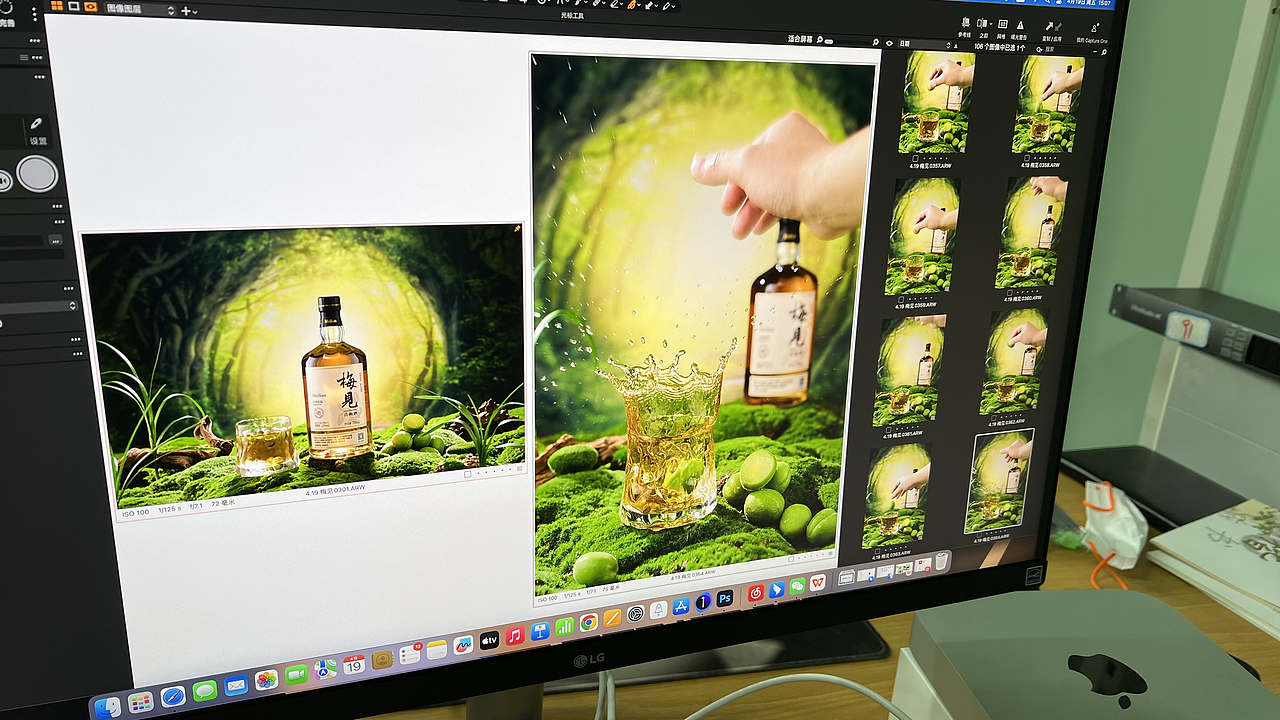Open Keynote from the Dock
This screenshot has height=720, width=1280.
(539, 631)
